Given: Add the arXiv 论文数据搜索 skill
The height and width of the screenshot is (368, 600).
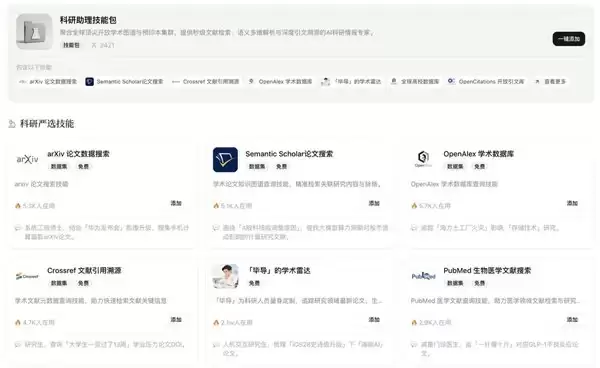Looking at the screenshot, I should 176,203.
